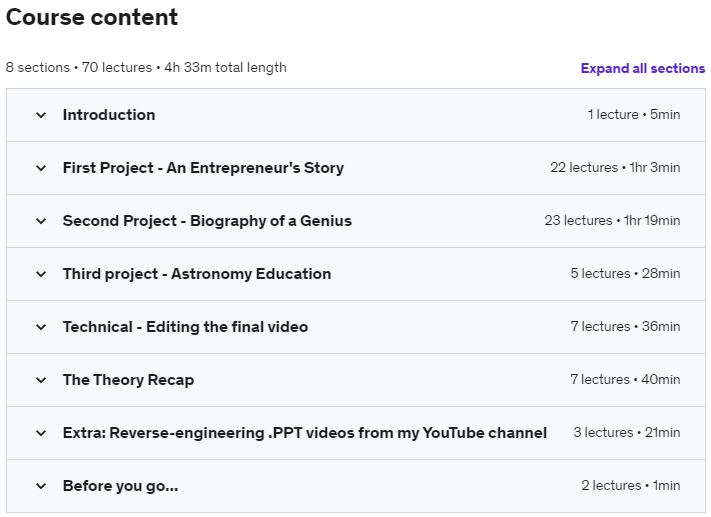Click the '3 lectures • 21min' label
This screenshot has width=711, height=517.
[627, 432]
